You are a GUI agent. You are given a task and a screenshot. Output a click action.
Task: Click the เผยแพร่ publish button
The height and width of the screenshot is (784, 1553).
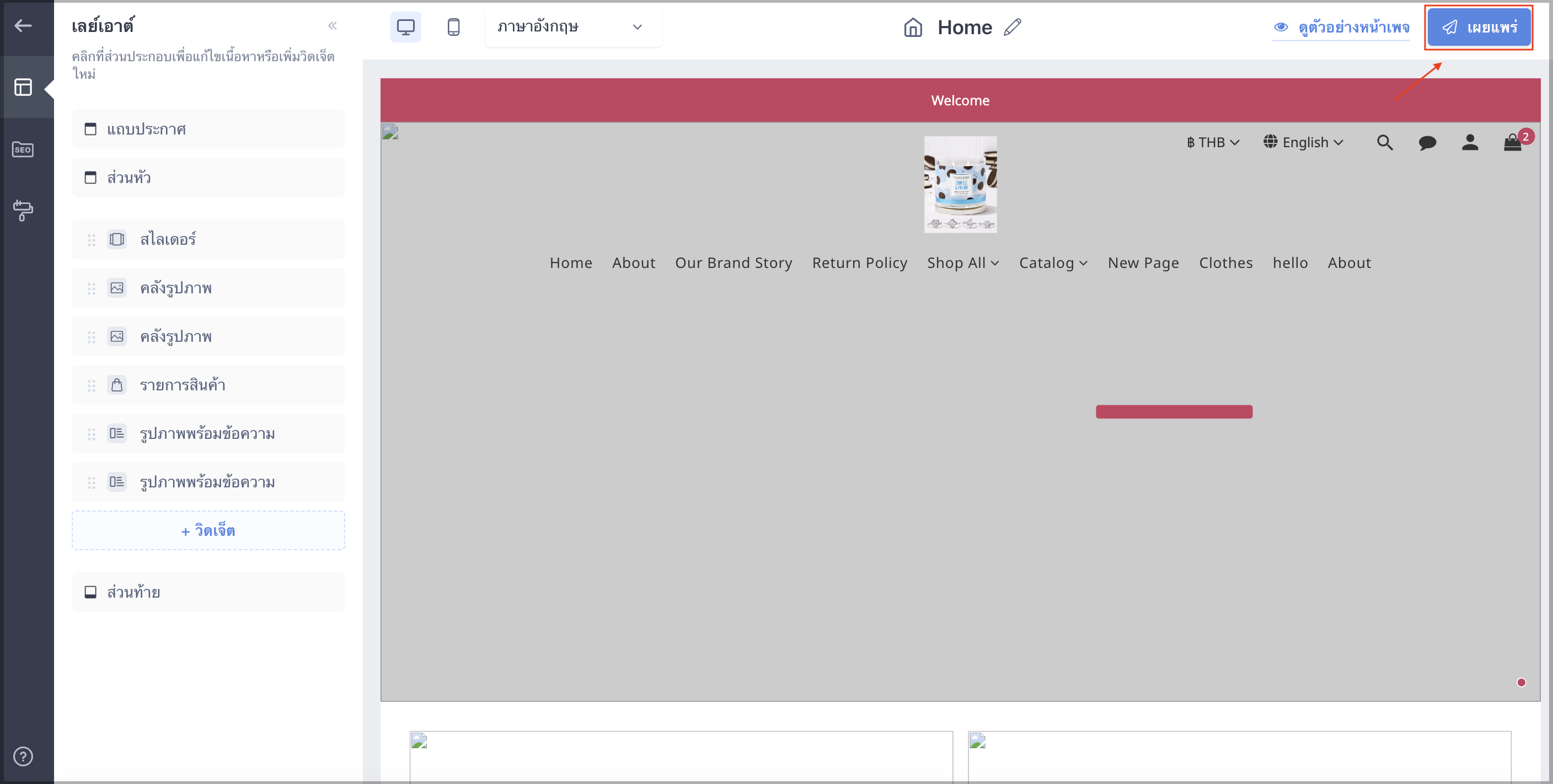(1479, 27)
